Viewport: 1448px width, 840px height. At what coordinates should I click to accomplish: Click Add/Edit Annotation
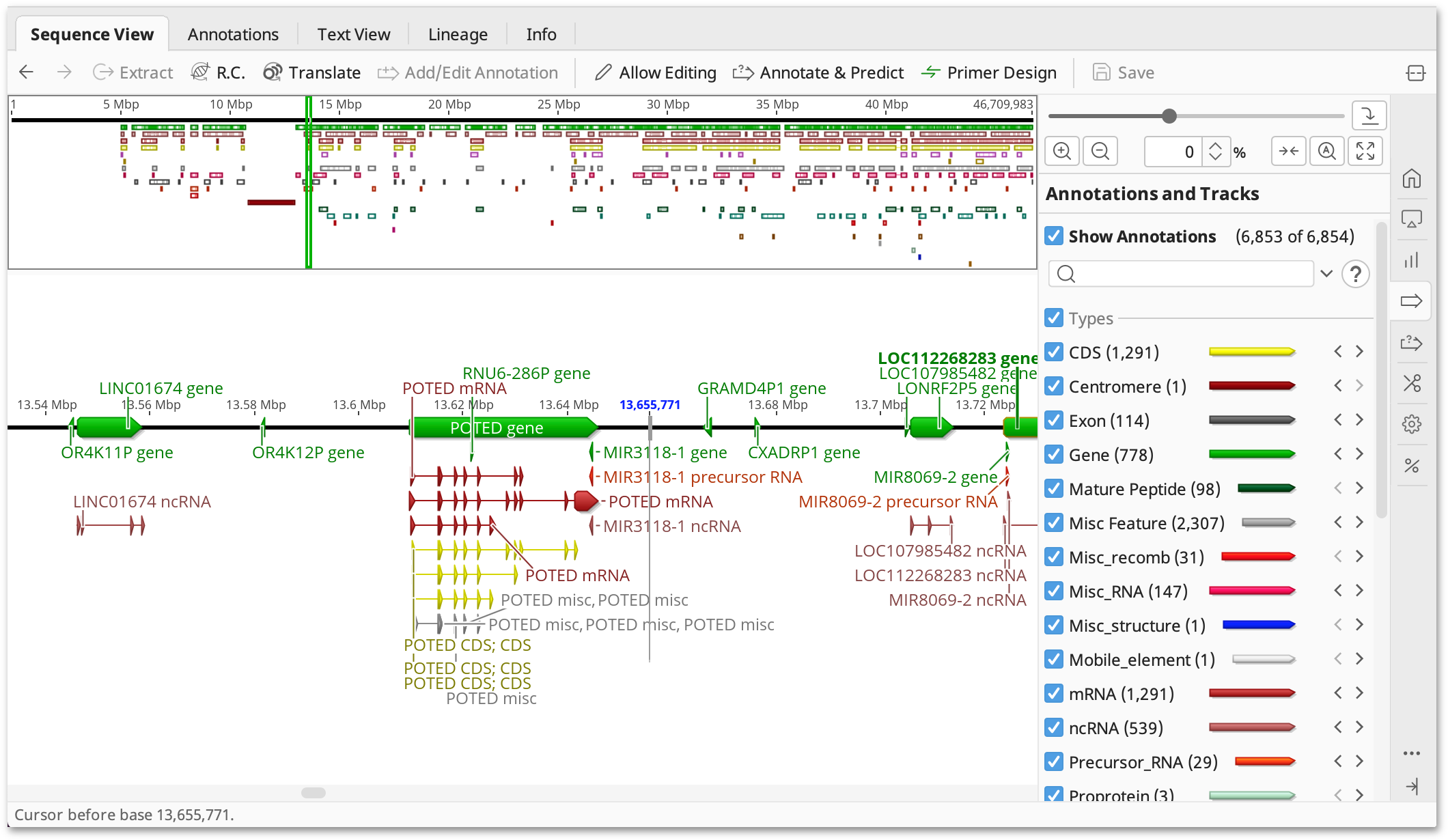468,72
